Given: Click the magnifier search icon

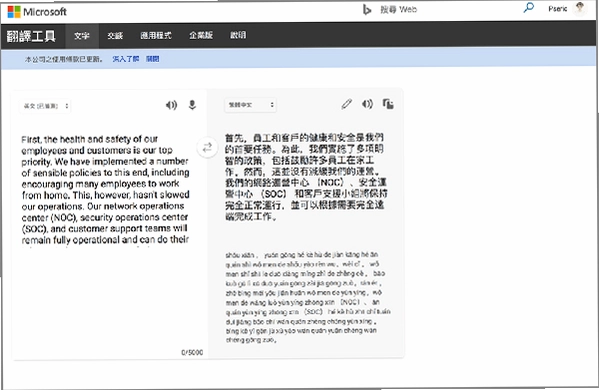Looking at the screenshot, I should [529, 8].
